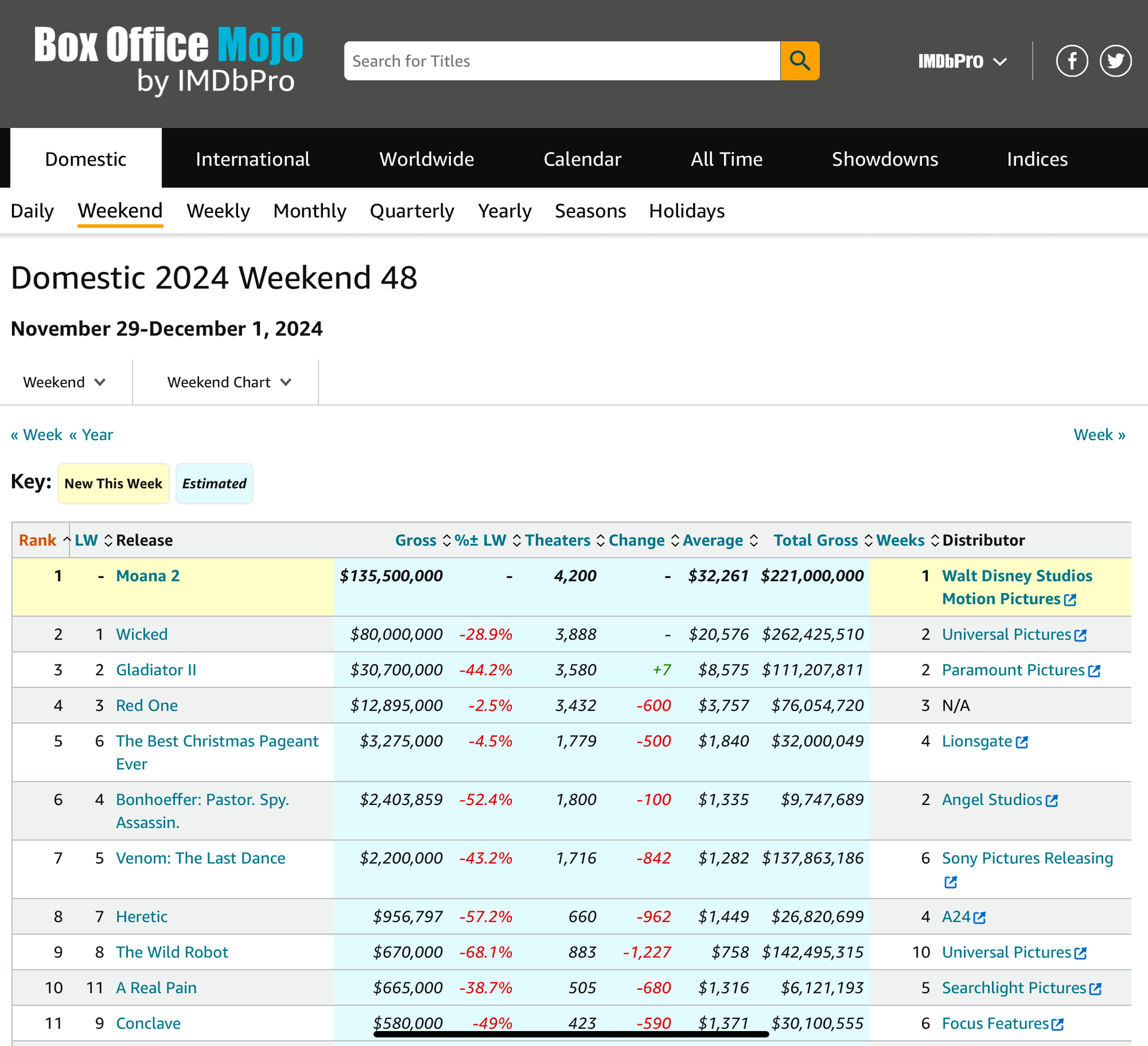Viewport: 1148px width, 1046px height.
Task: Sort table by Gross column
Action: [423, 540]
